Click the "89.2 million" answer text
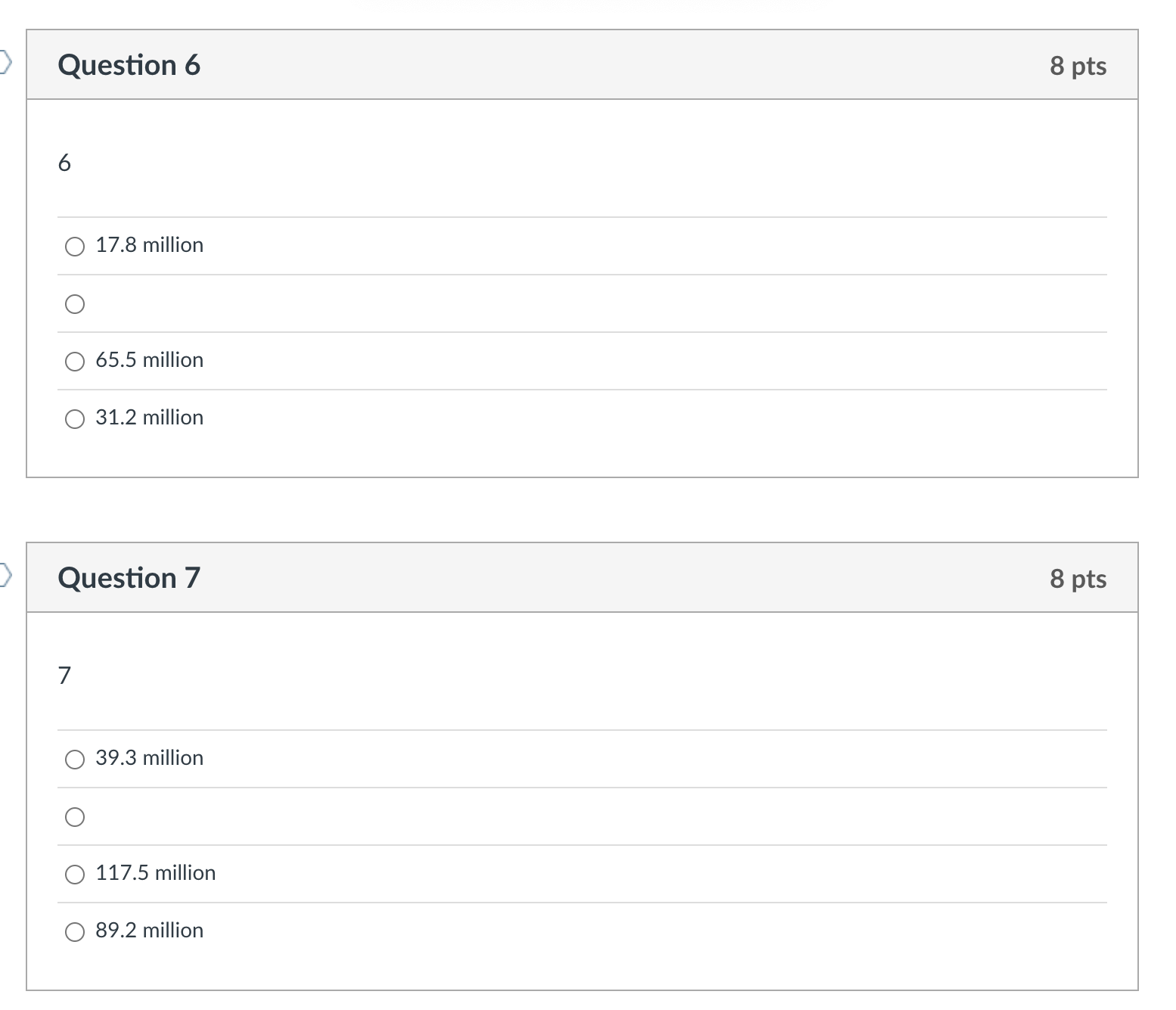1176x1010 pixels. (149, 931)
